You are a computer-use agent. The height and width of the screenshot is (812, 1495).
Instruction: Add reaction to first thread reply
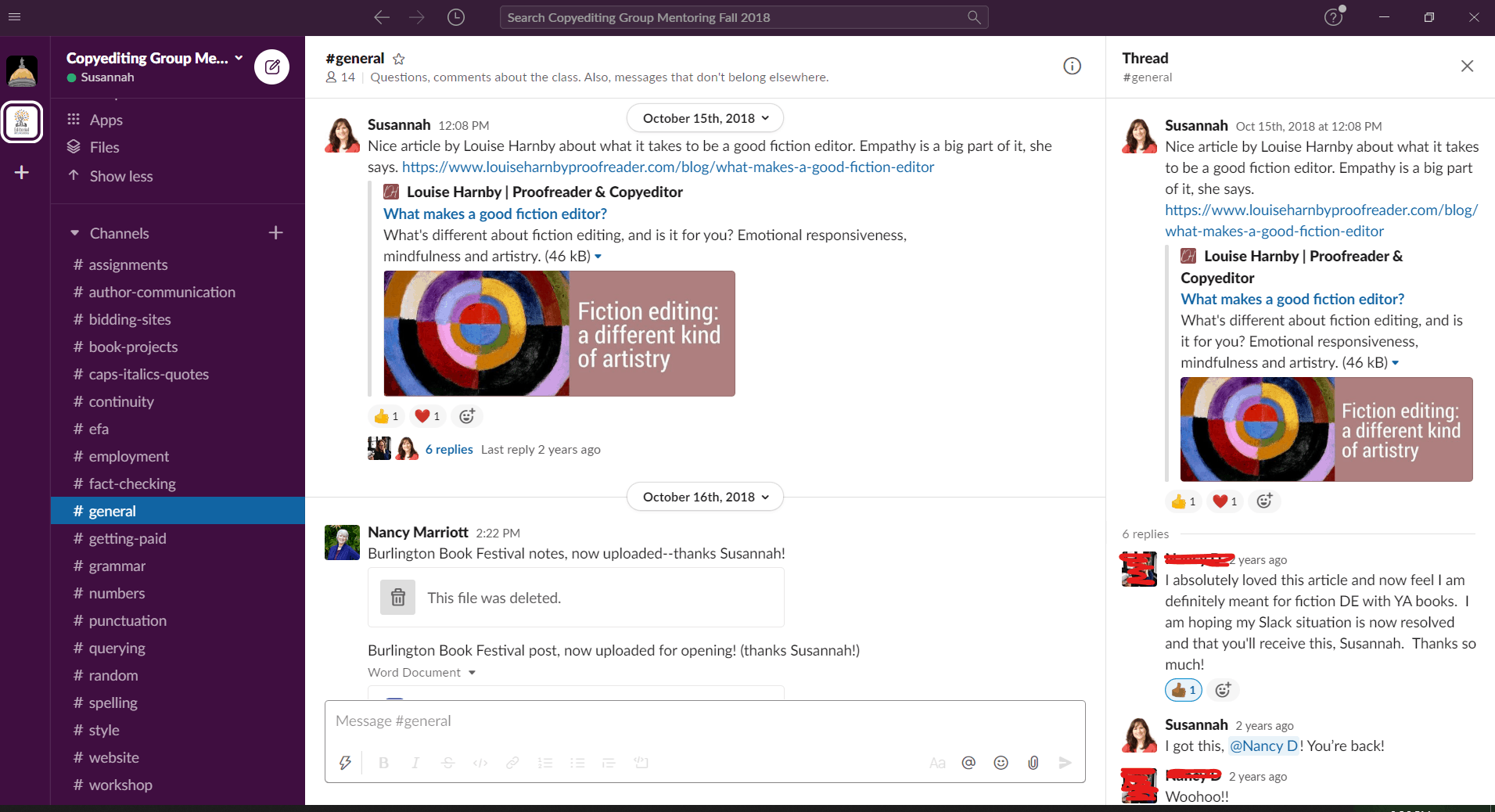click(x=1223, y=690)
